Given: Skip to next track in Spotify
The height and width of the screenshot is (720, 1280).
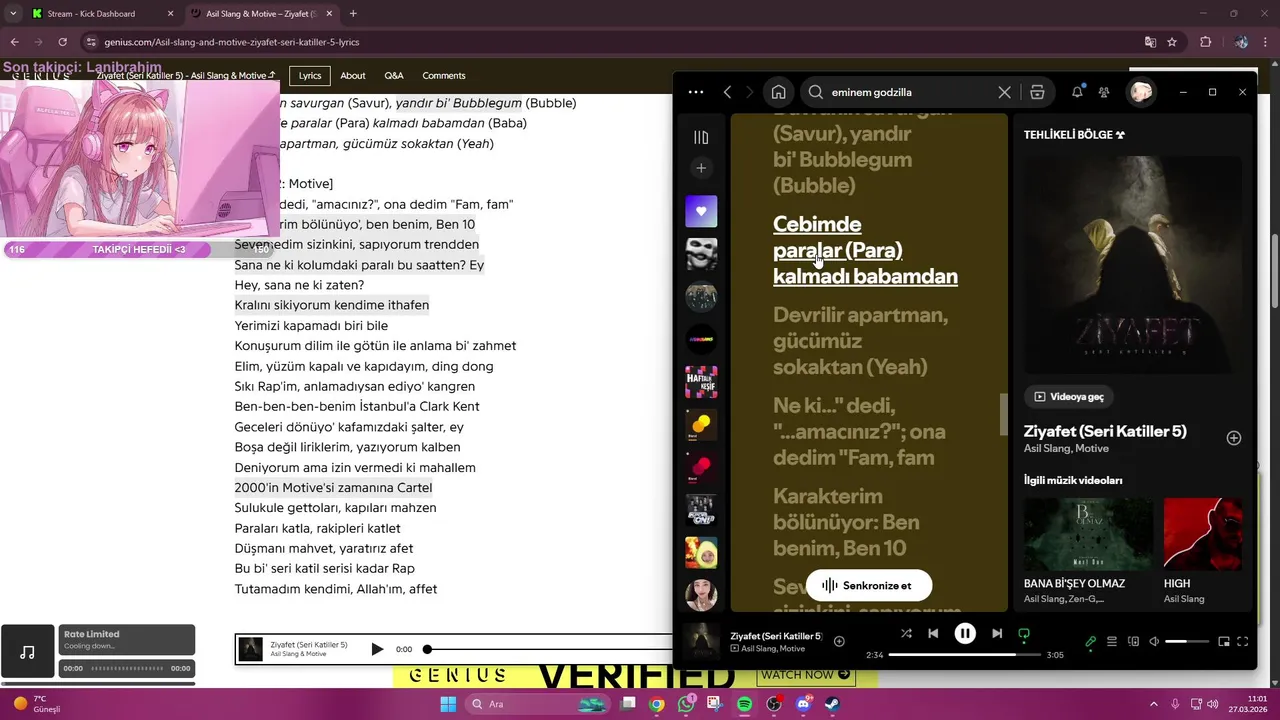Looking at the screenshot, I should coord(997,633).
